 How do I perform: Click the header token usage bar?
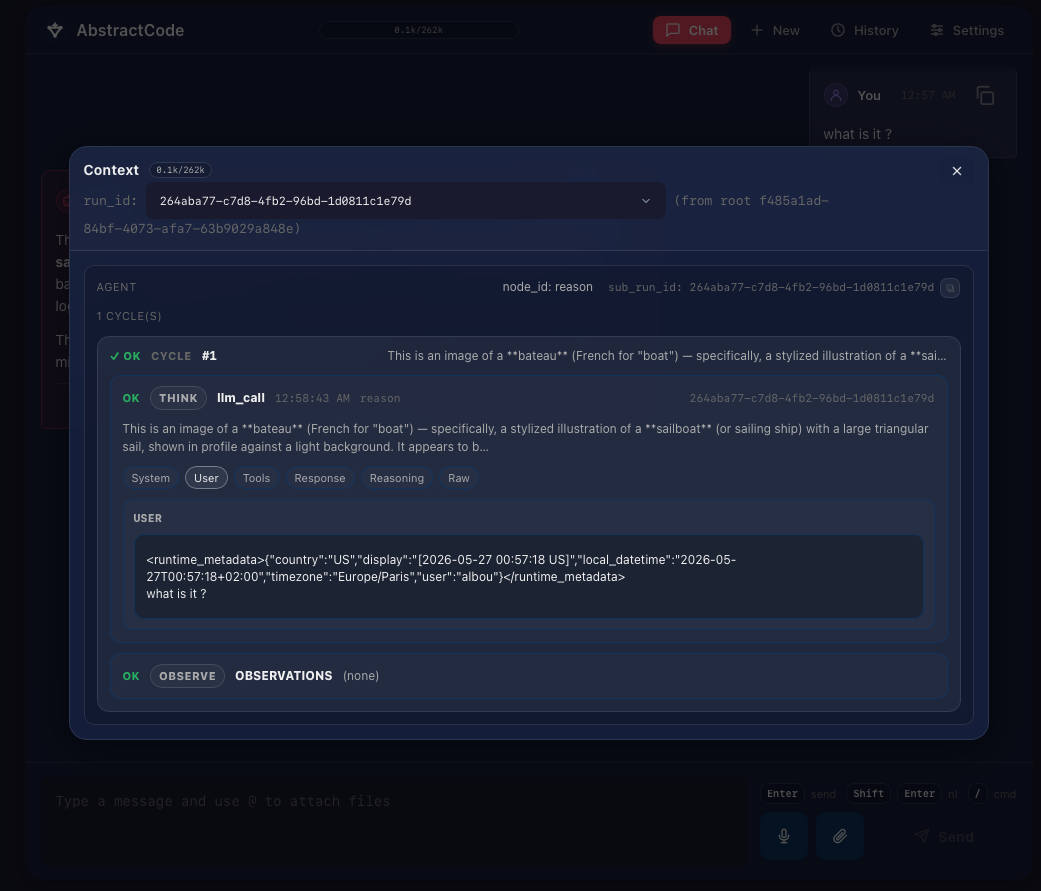[419, 30]
